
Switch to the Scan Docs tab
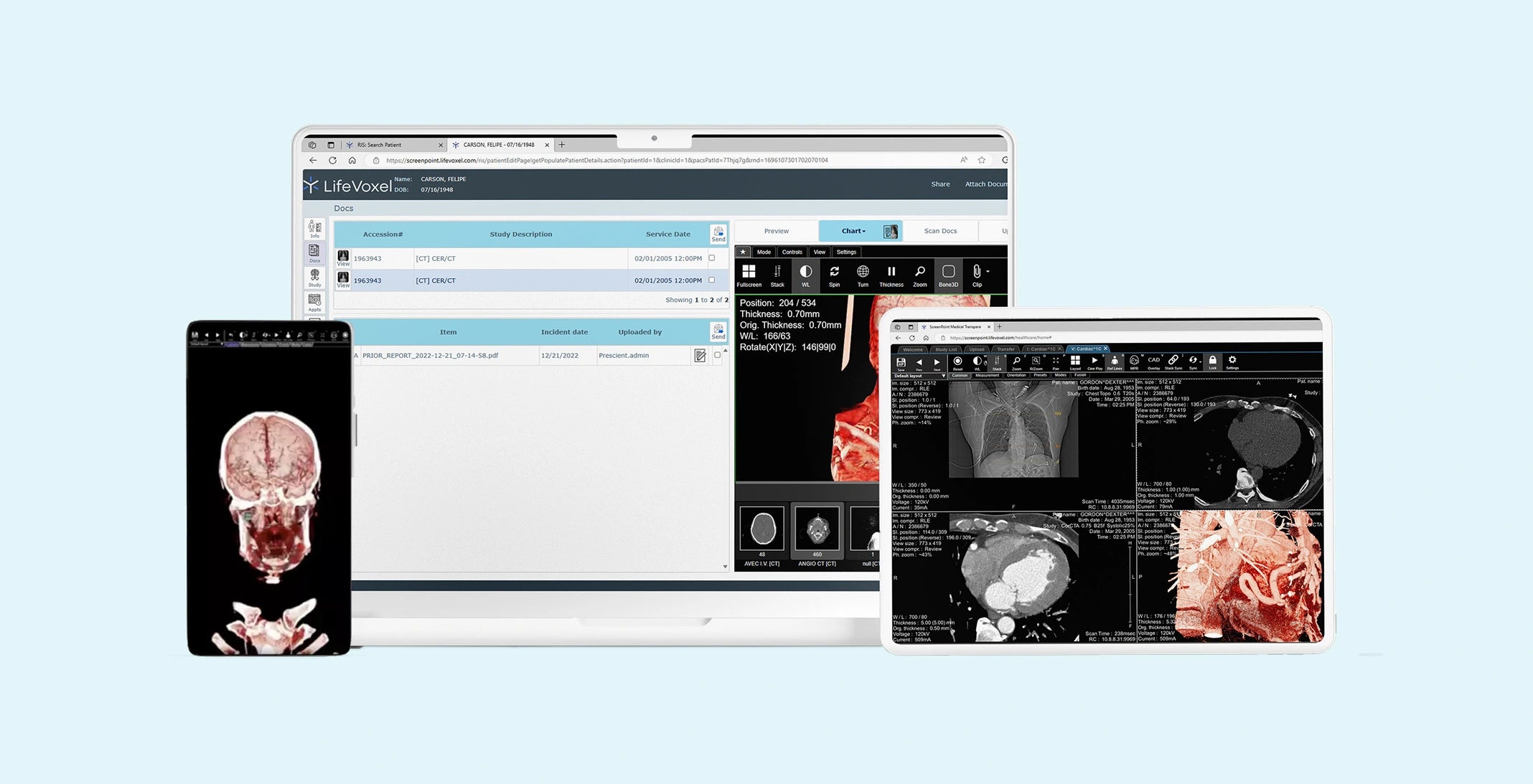[940, 231]
